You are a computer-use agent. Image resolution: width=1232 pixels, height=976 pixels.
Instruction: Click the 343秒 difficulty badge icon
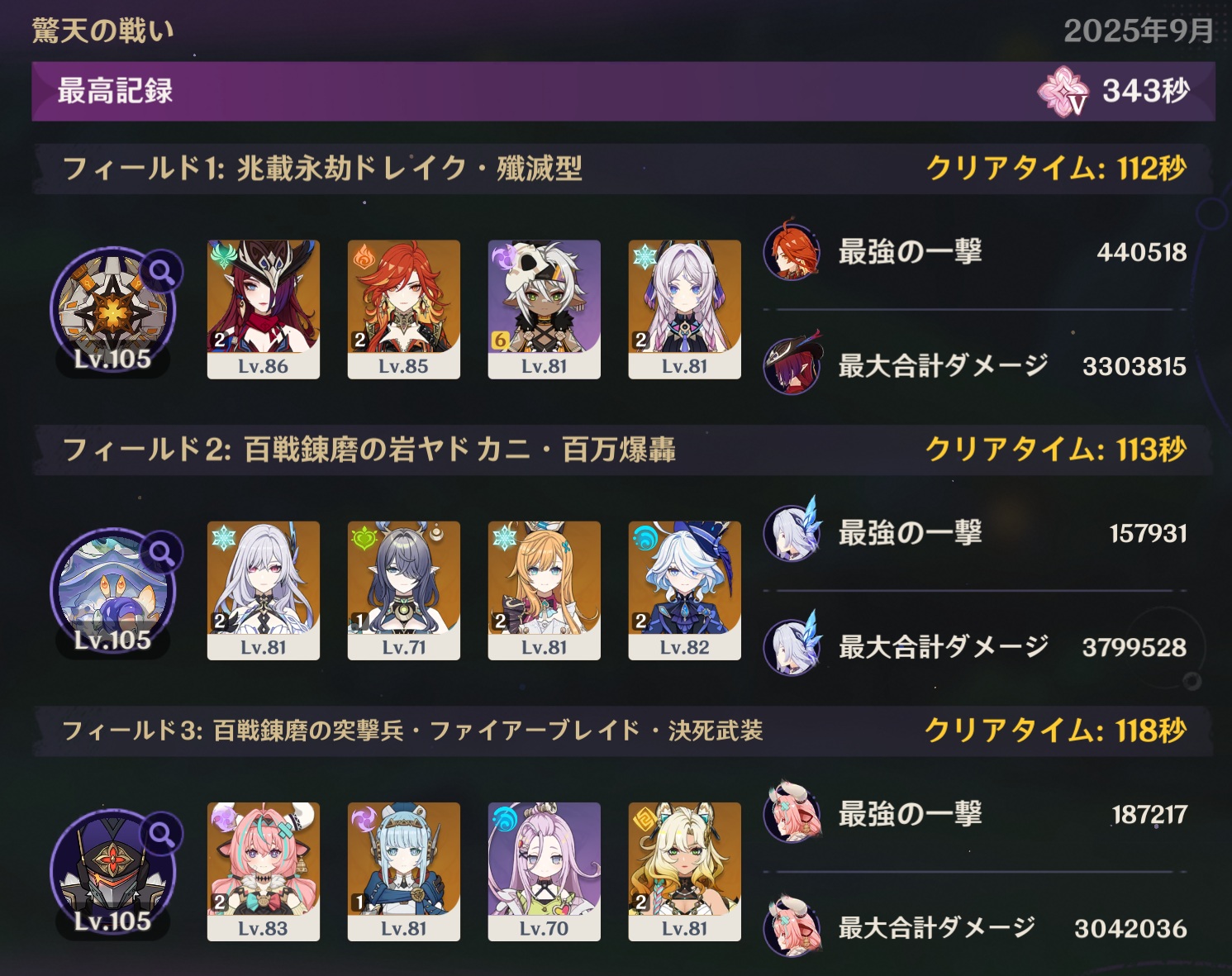click(1063, 91)
